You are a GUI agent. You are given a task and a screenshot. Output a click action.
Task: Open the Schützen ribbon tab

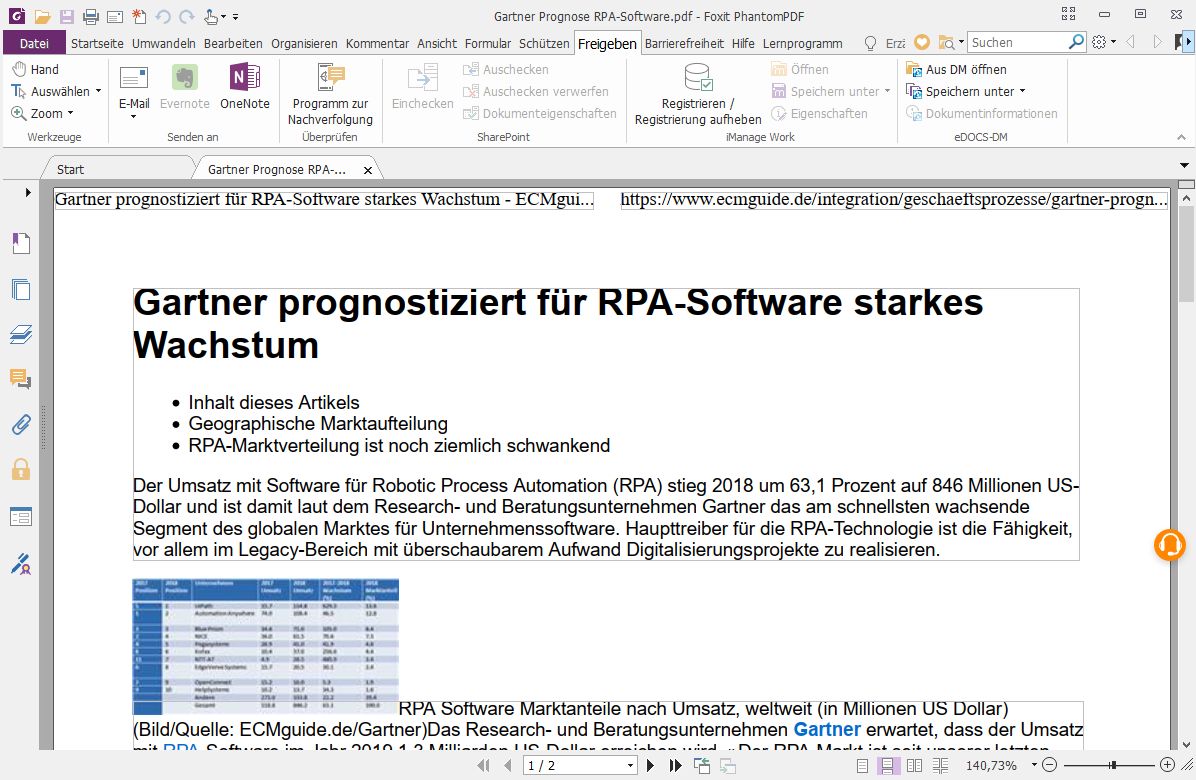(544, 43)
